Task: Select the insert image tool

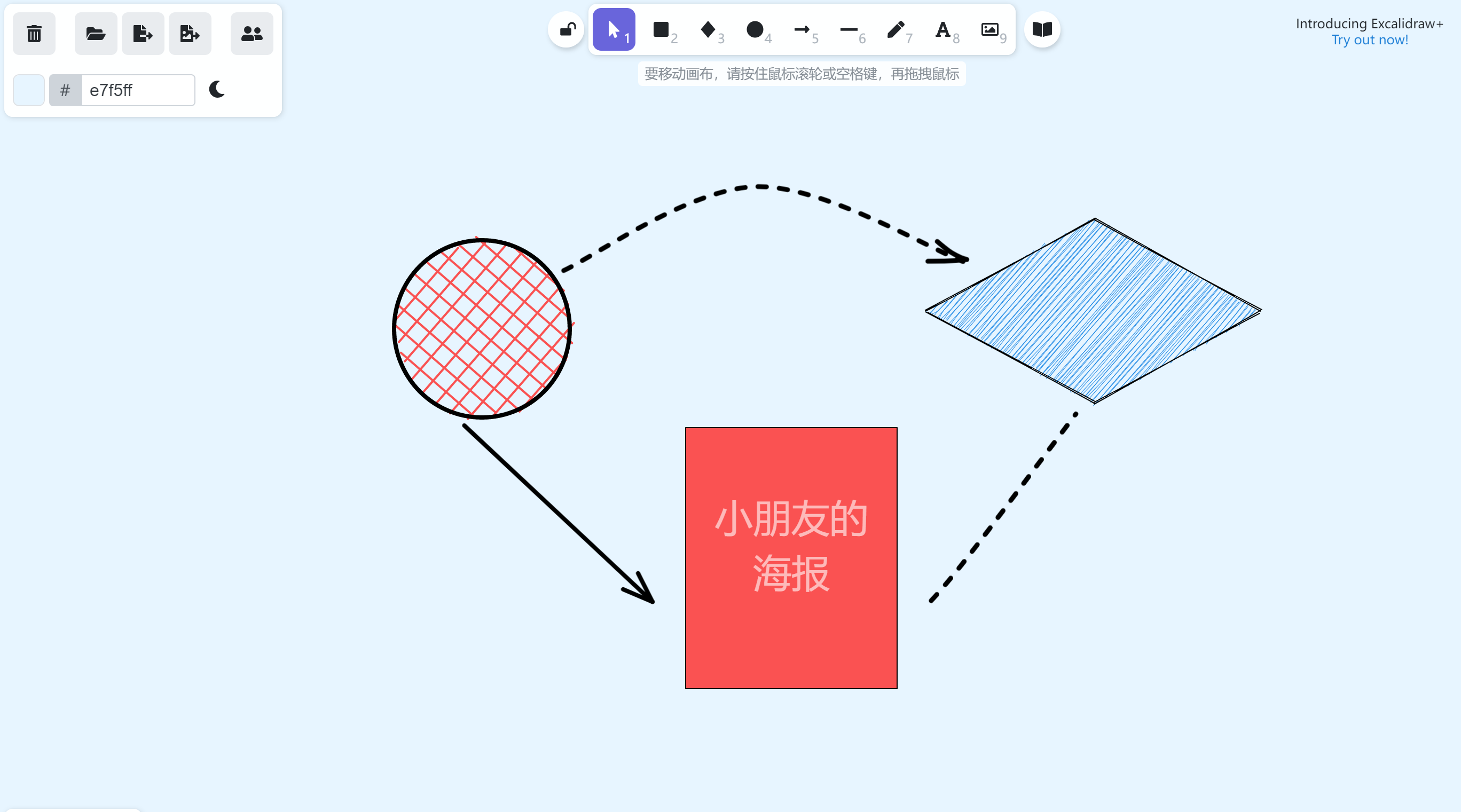Action: (x=990, y=29)
